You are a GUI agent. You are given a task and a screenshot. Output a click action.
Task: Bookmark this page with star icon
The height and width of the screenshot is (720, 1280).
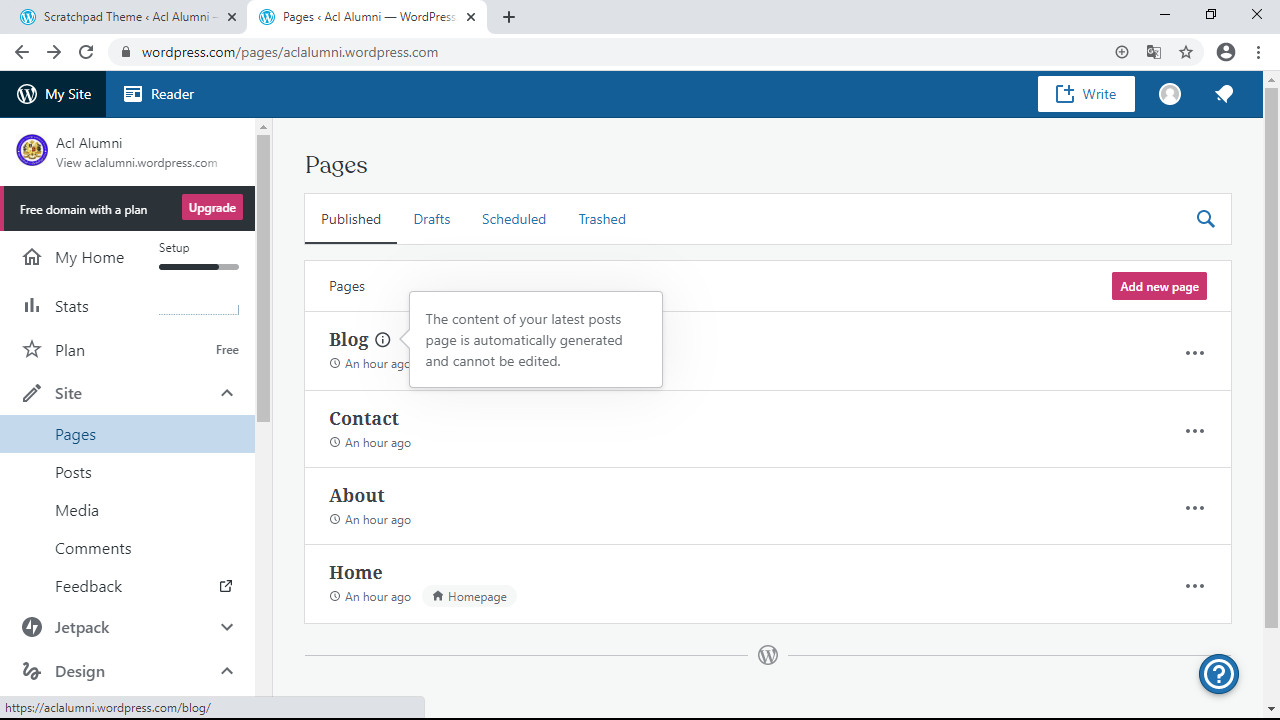(x=1186, y=52)
